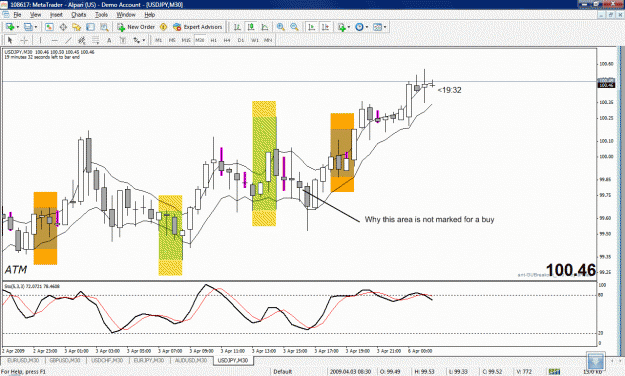Select the Equidistant Channel tool

pyautogui.click(x=82, y=40)
